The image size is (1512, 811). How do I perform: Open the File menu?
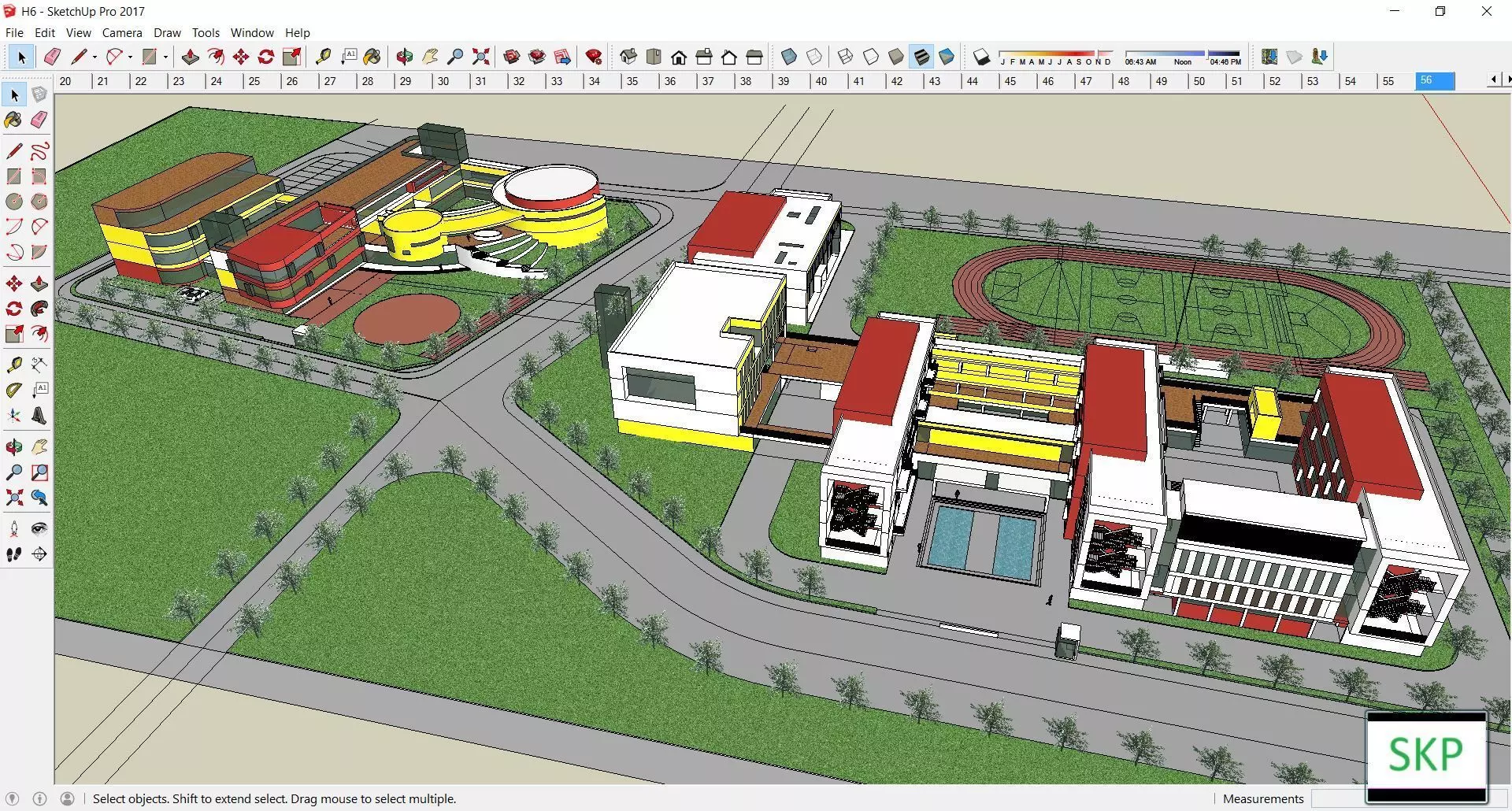[14, 32]
